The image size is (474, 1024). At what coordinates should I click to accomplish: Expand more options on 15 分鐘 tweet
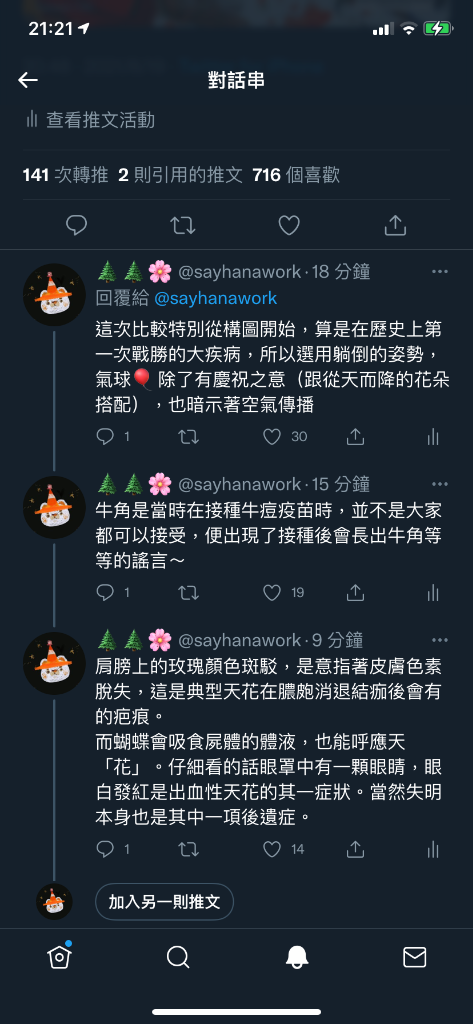pyautogui.click(x=440, y=484)
